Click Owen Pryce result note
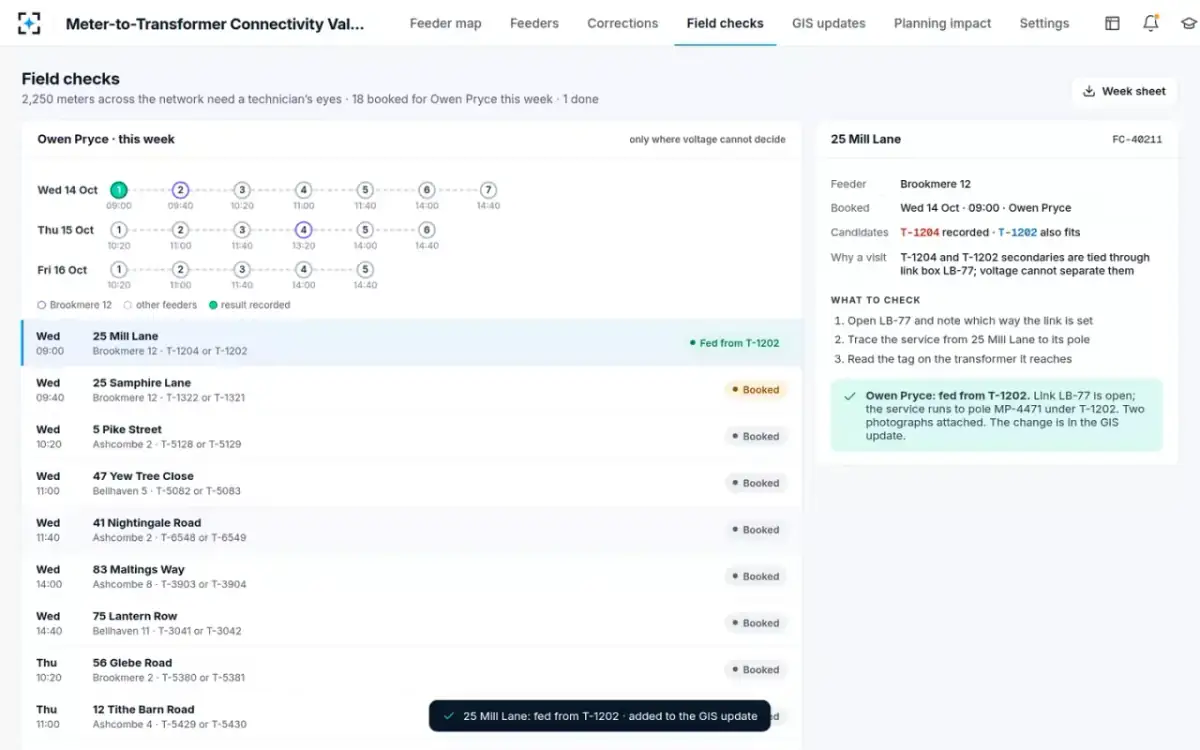The height and width of the screenshot is (750, 1200). (997, 416)
